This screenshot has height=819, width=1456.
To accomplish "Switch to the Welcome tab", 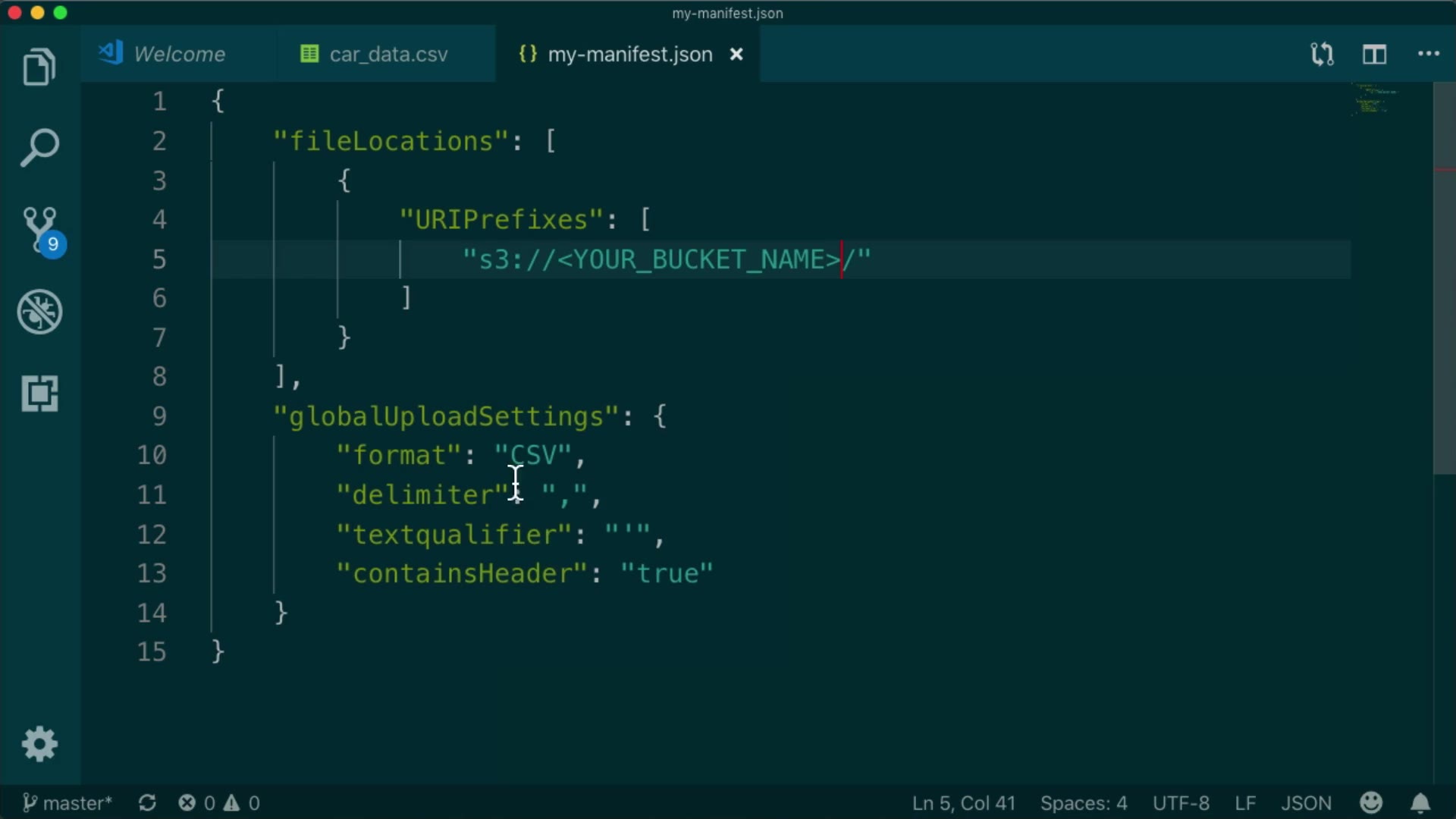I will (179, 55).
